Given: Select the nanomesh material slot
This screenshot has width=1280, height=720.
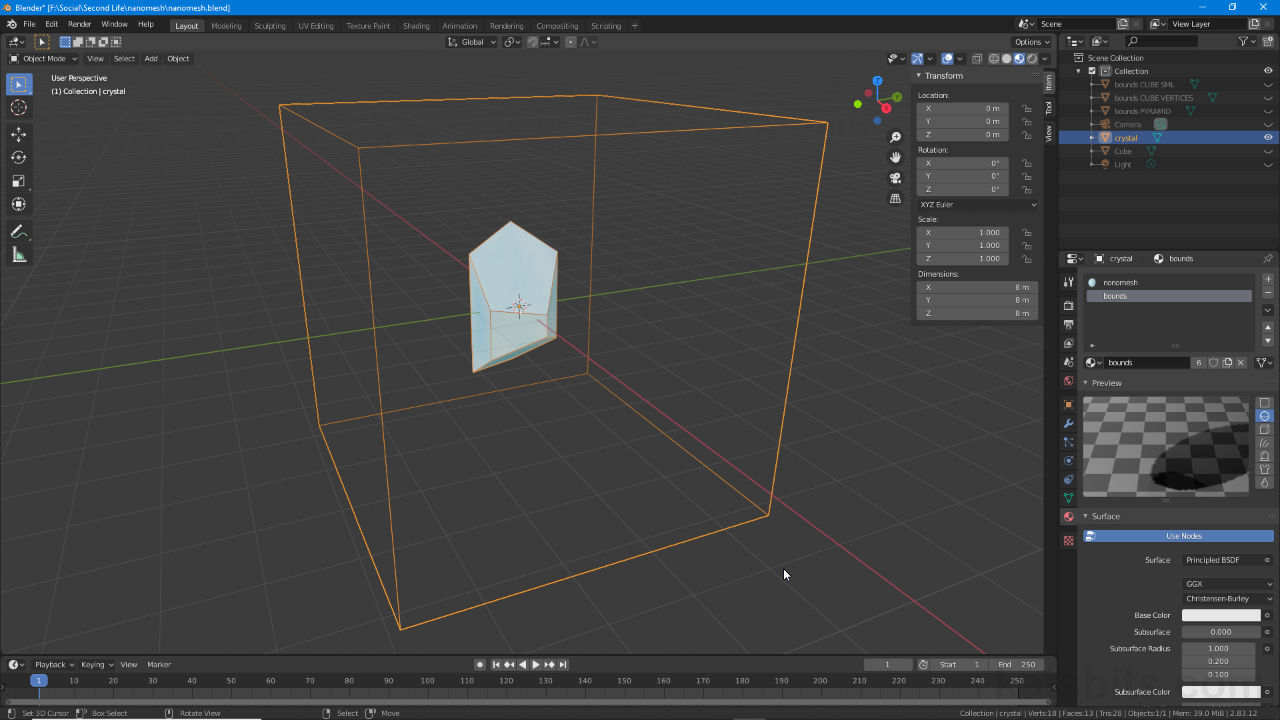Looking at the screenshot, I should pos(1169,283).
